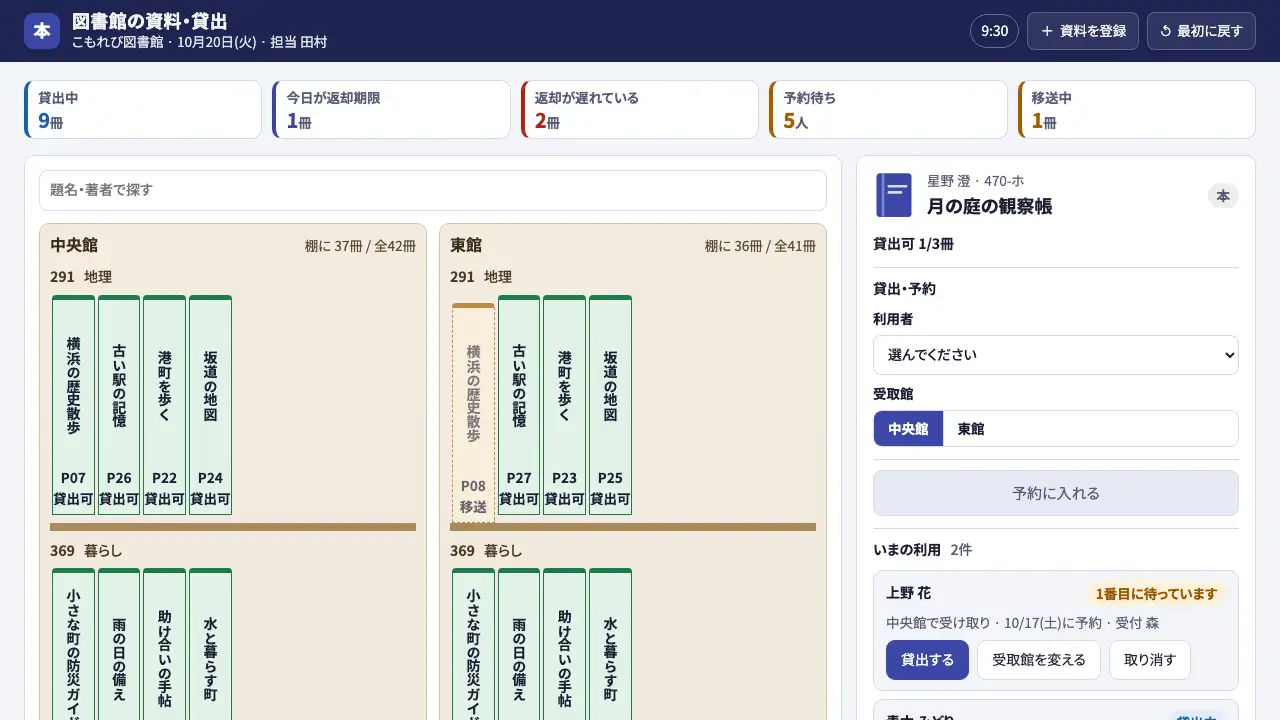Click いまの利用 2件 heading
Screen dimensions: 1280x720
click(x=922, y=549)
